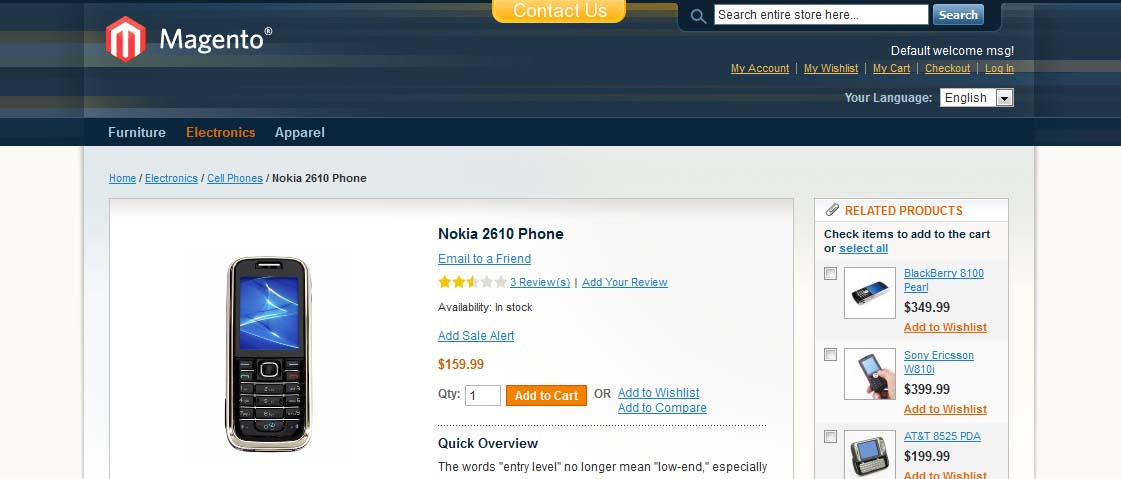Click the Add Sale Alert link
This screenshot has height=479, width=1121.
point(476,336)
